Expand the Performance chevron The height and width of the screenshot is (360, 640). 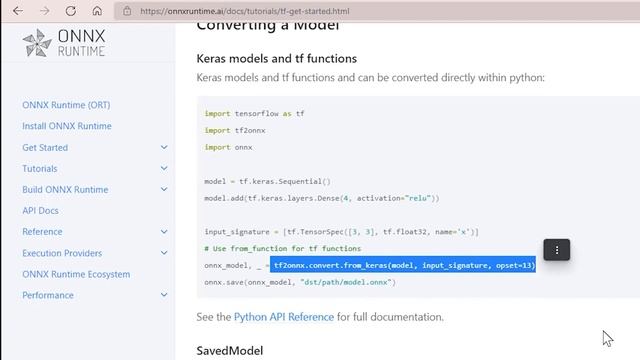point(164,295)
